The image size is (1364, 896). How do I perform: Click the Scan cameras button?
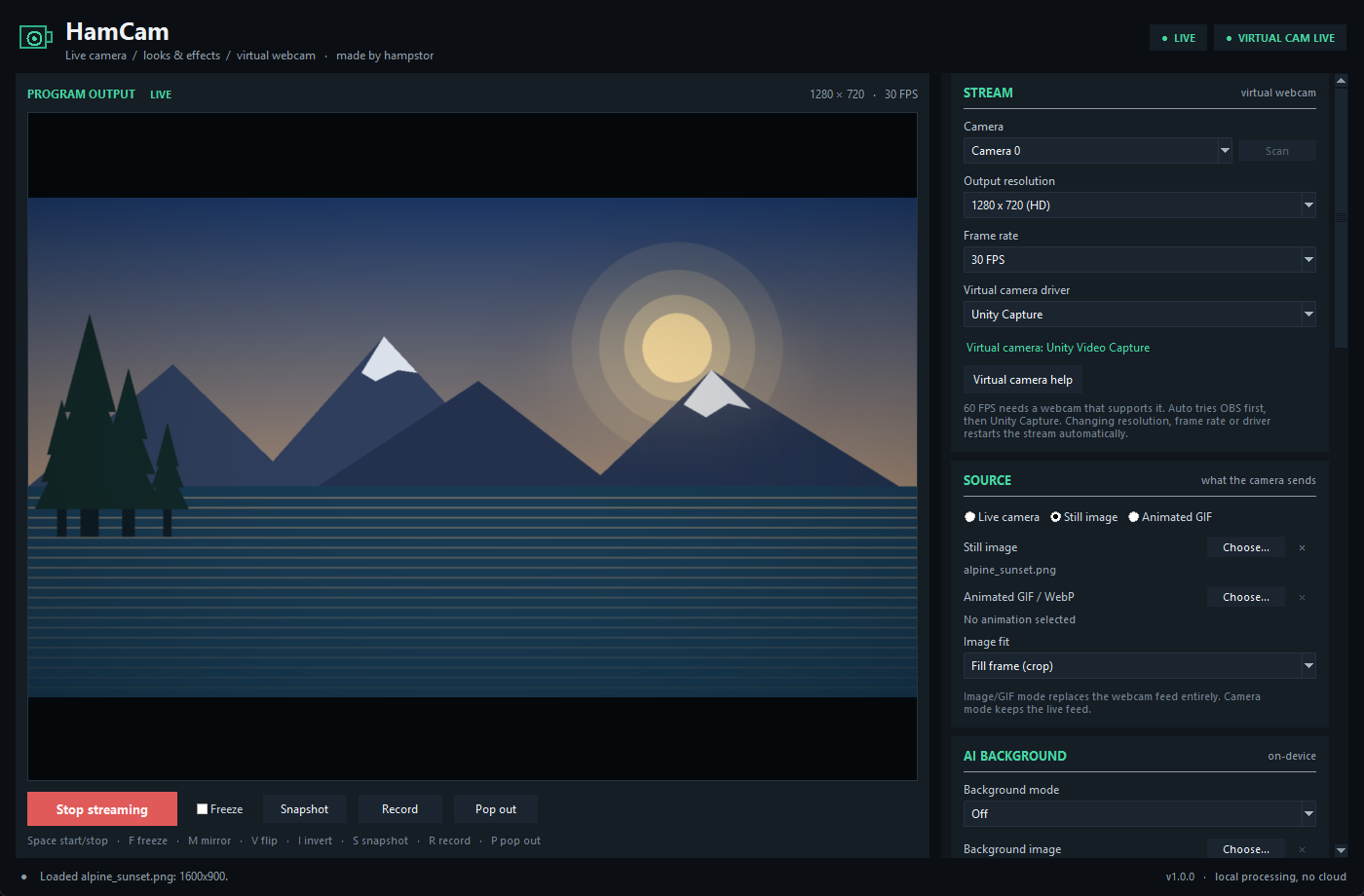(x=1277, y=151)
